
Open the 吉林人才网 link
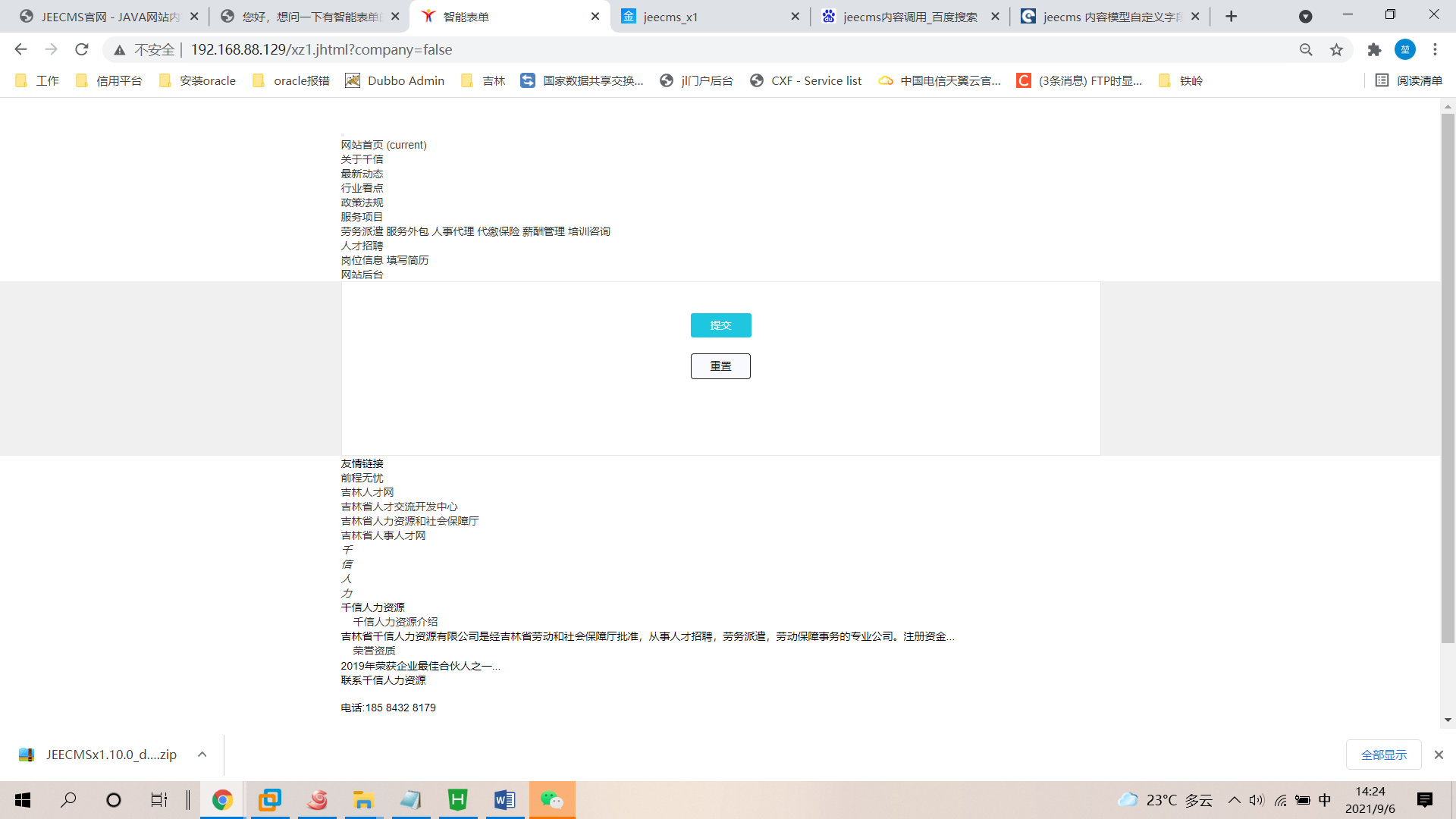(x=367, y=492)
